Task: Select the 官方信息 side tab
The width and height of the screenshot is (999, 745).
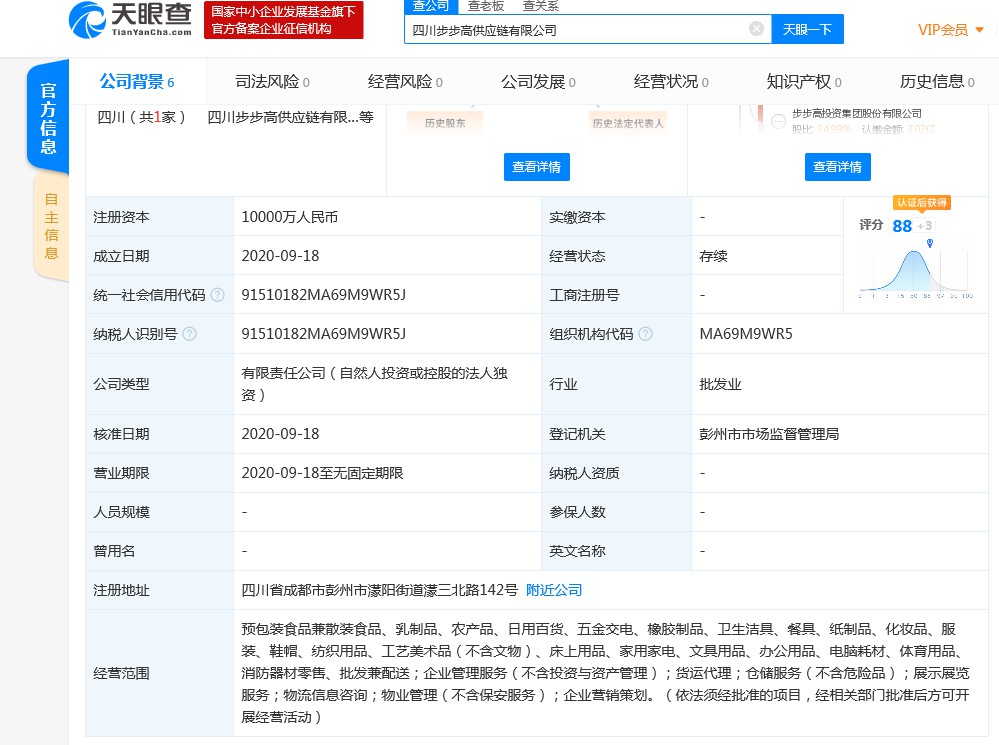Action: [48, 119]
